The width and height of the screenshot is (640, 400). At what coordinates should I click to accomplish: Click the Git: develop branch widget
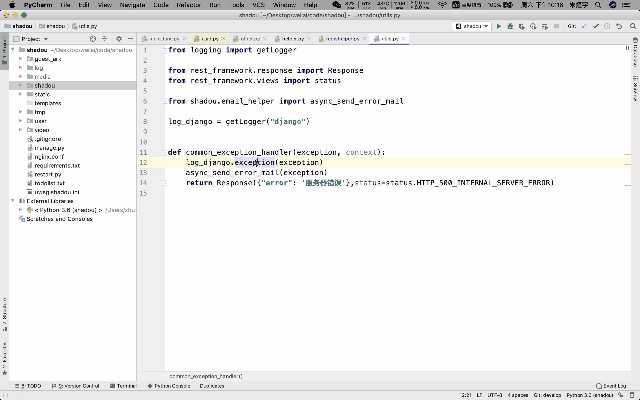(x=547, y=395)
